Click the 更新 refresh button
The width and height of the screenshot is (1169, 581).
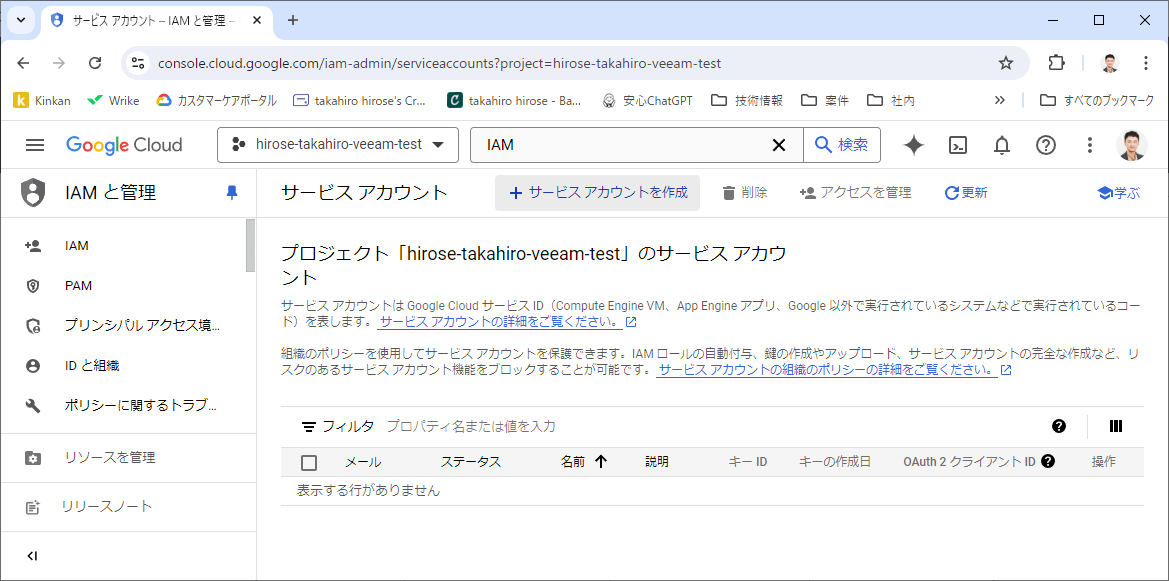[966, 193]
